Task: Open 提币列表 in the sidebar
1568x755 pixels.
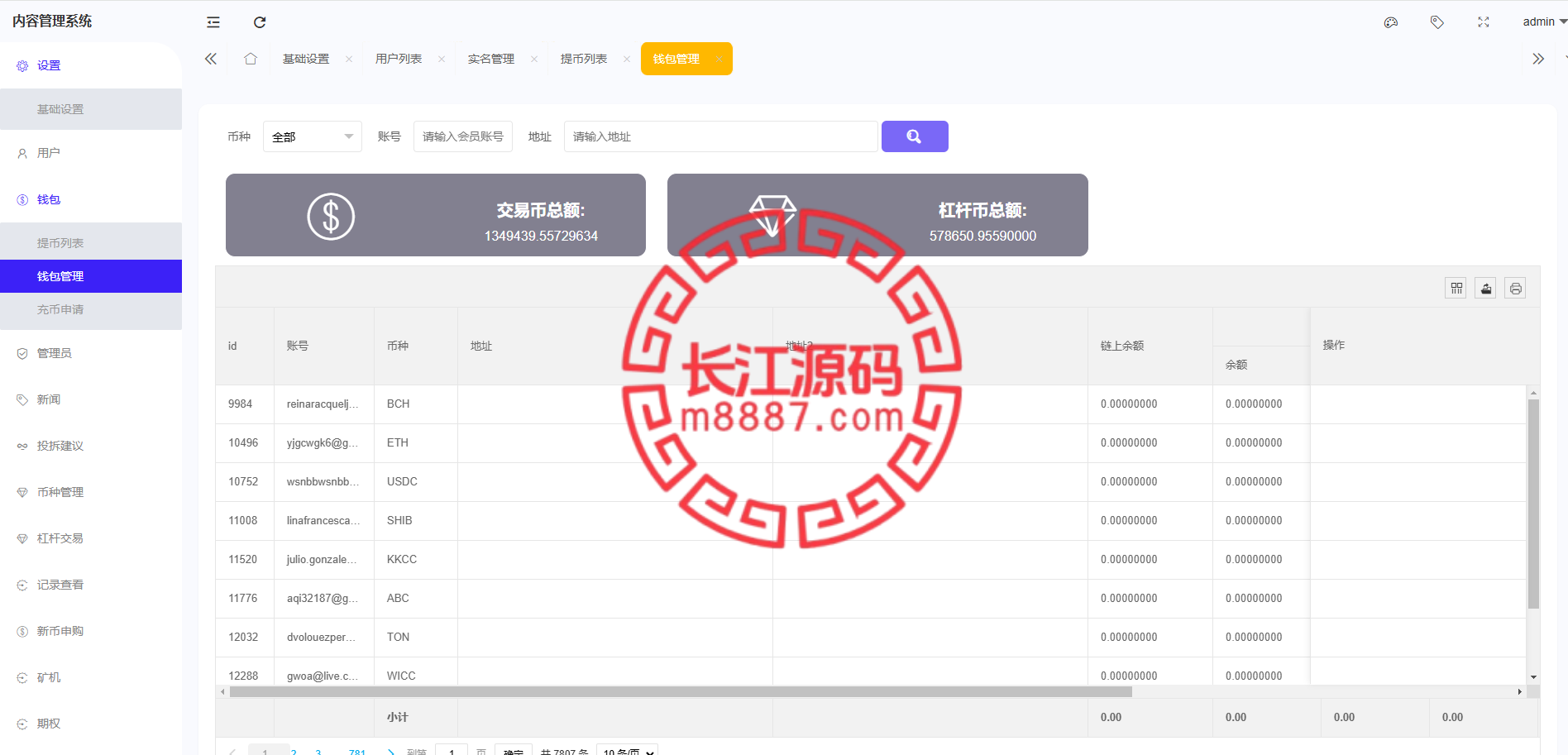Action: [x=91, y=243]
